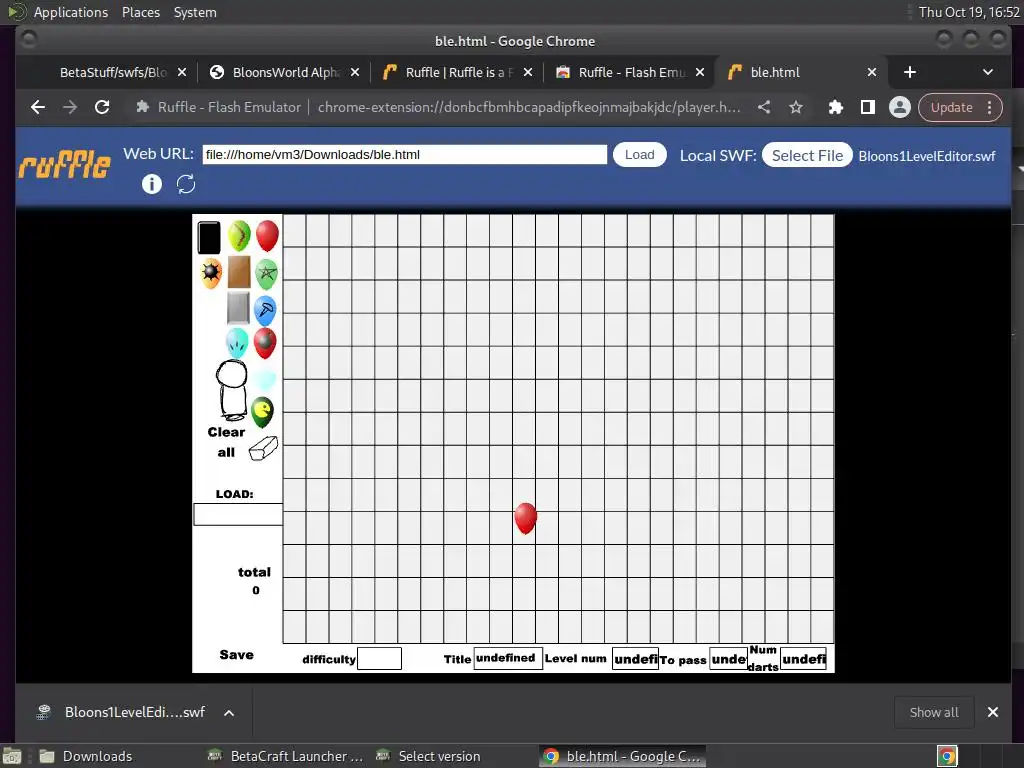Open Ruffle info icon
The height and width of the screenshot is (768, 1024).
point(152,184)
